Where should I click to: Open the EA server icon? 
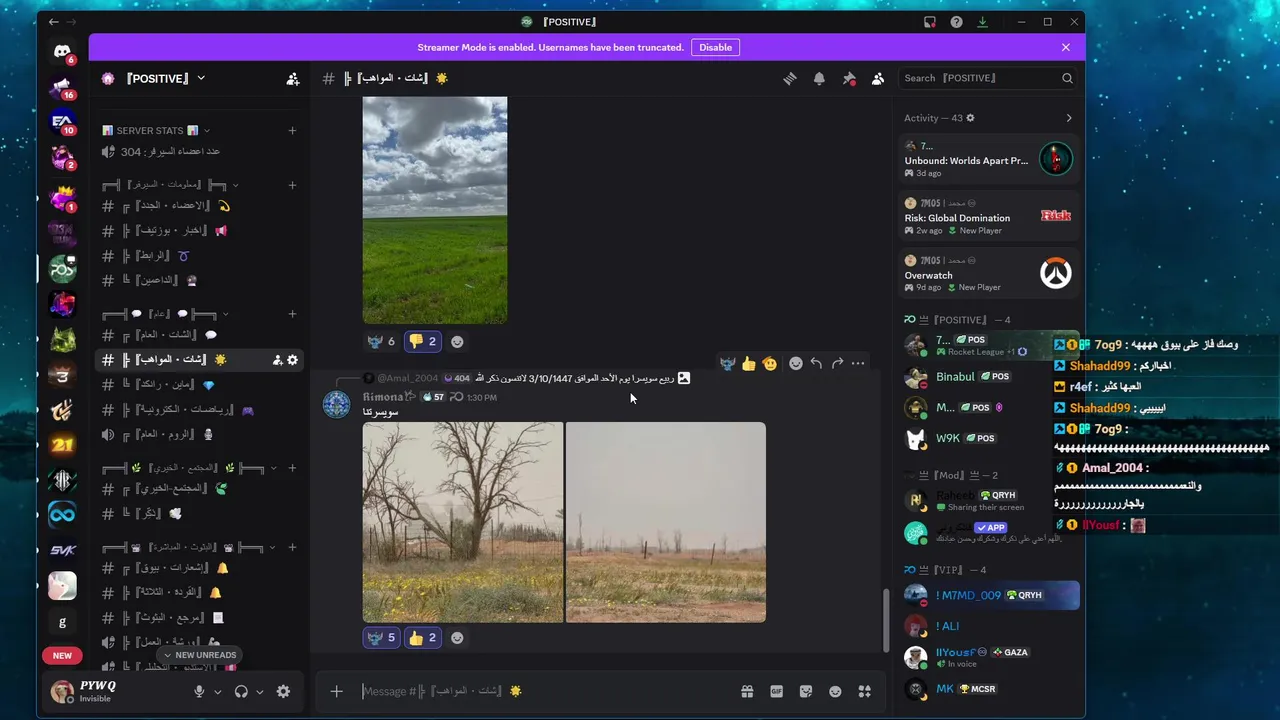coord(62,122)
